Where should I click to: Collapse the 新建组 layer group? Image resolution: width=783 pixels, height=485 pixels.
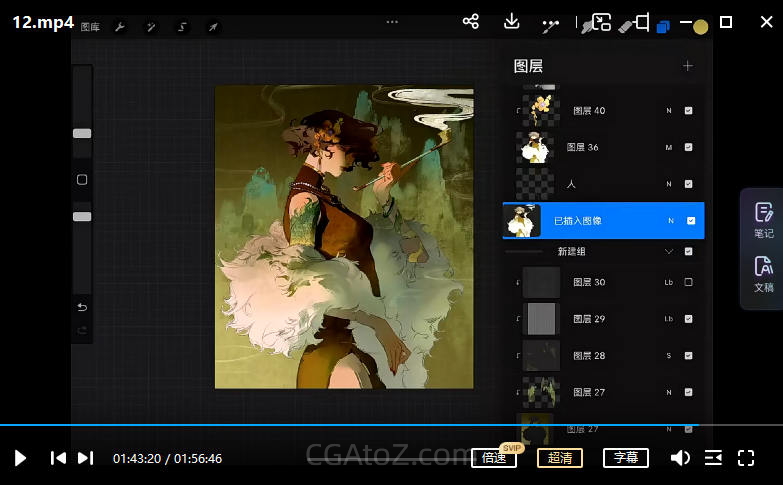point(670,252)
